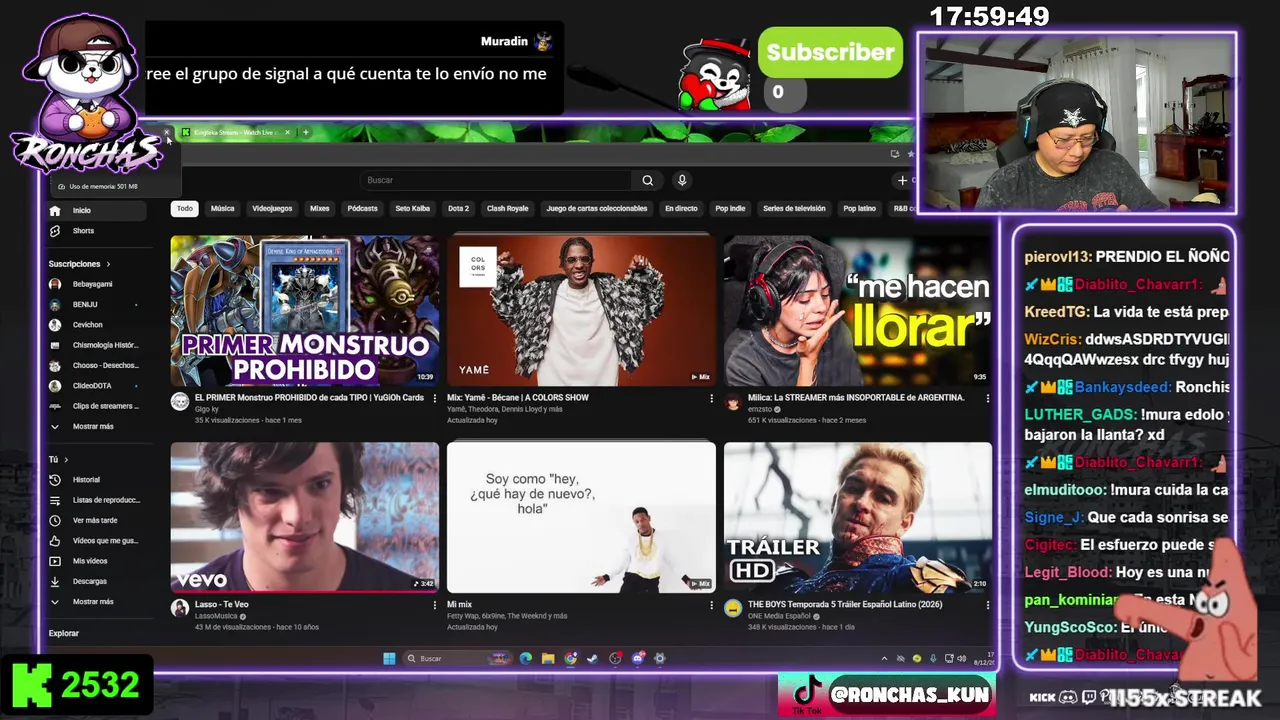Open Microsoft Edge from the taskbar
Image resolution: width=1280 pixels, height=720 pixels.
point(526,658)
